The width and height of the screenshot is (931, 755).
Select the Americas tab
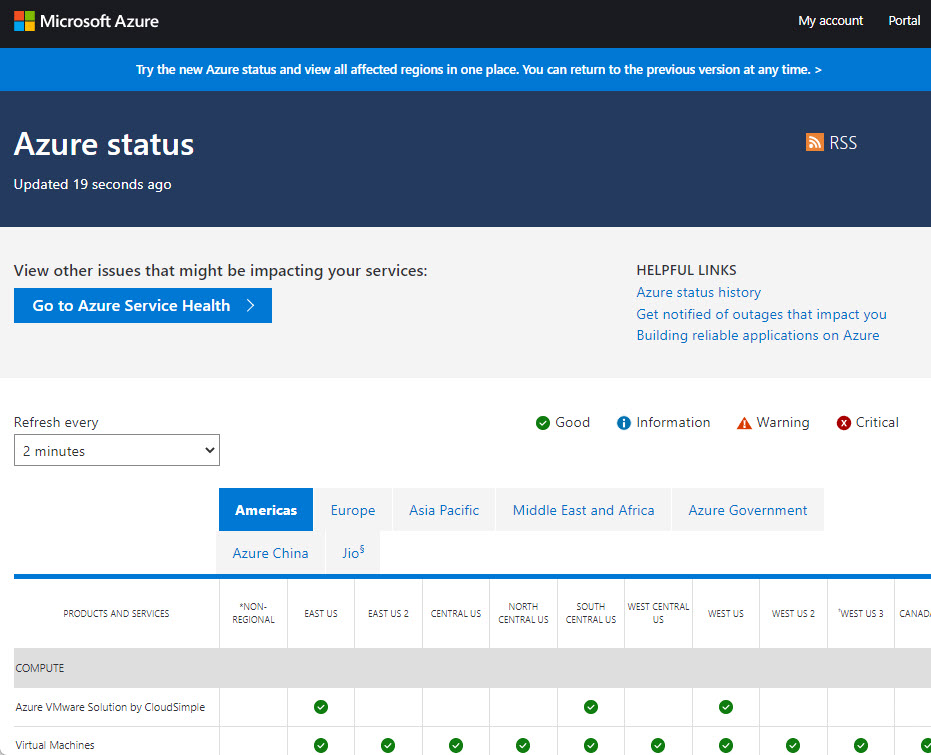point(266,510)
